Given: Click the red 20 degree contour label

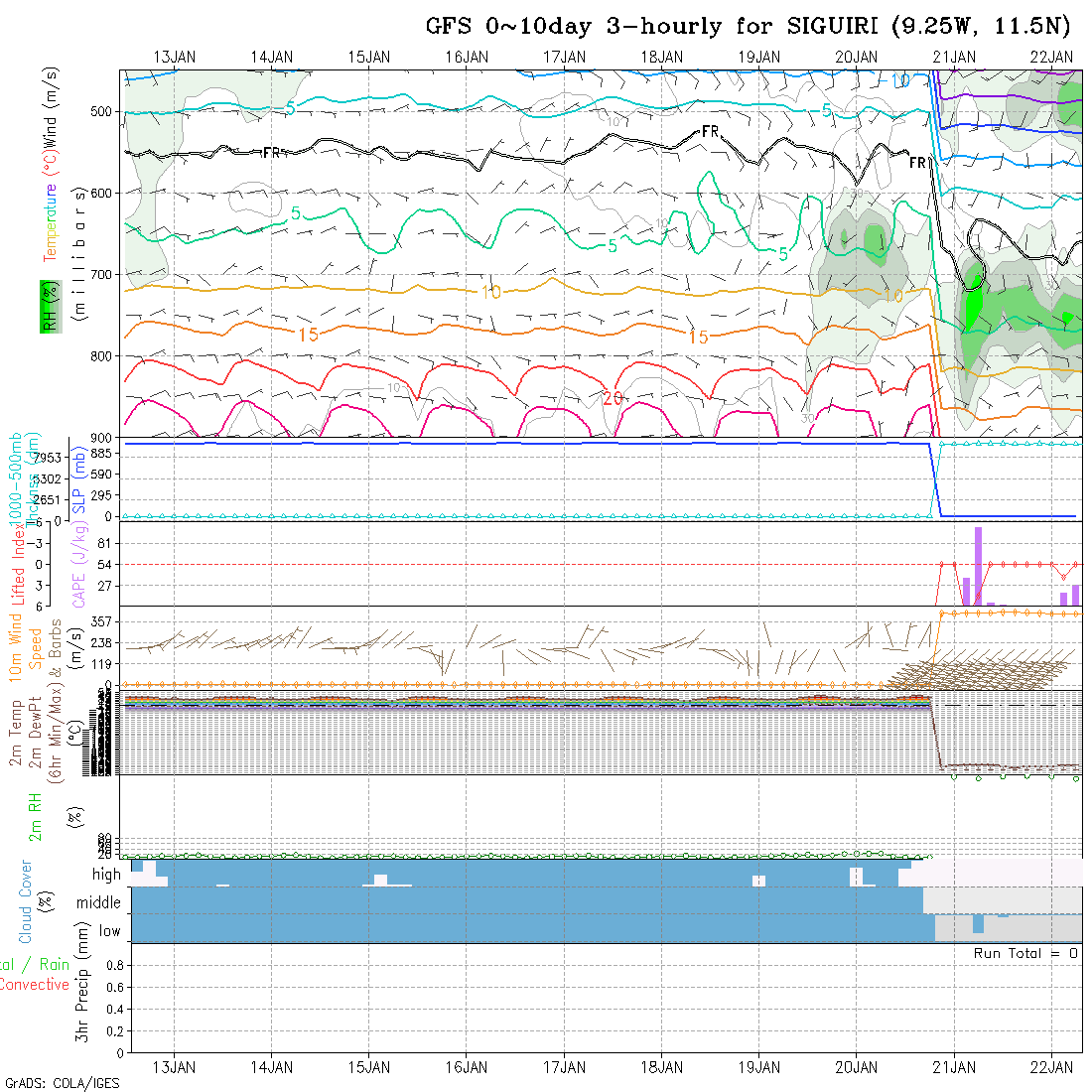Looking at the screenshot, I should (612, 398).
